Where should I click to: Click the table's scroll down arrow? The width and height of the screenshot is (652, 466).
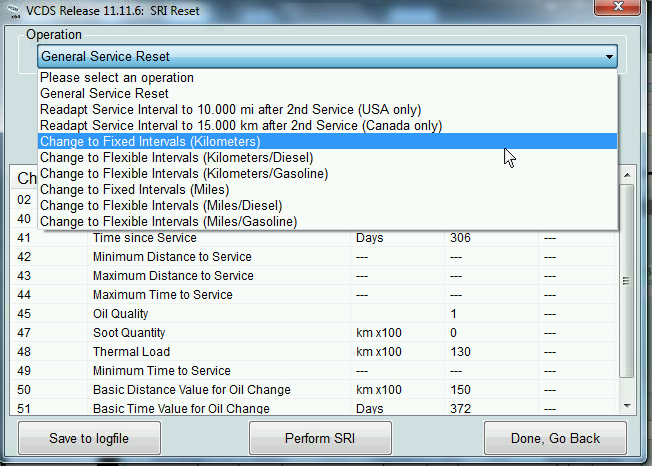point(627,403)
